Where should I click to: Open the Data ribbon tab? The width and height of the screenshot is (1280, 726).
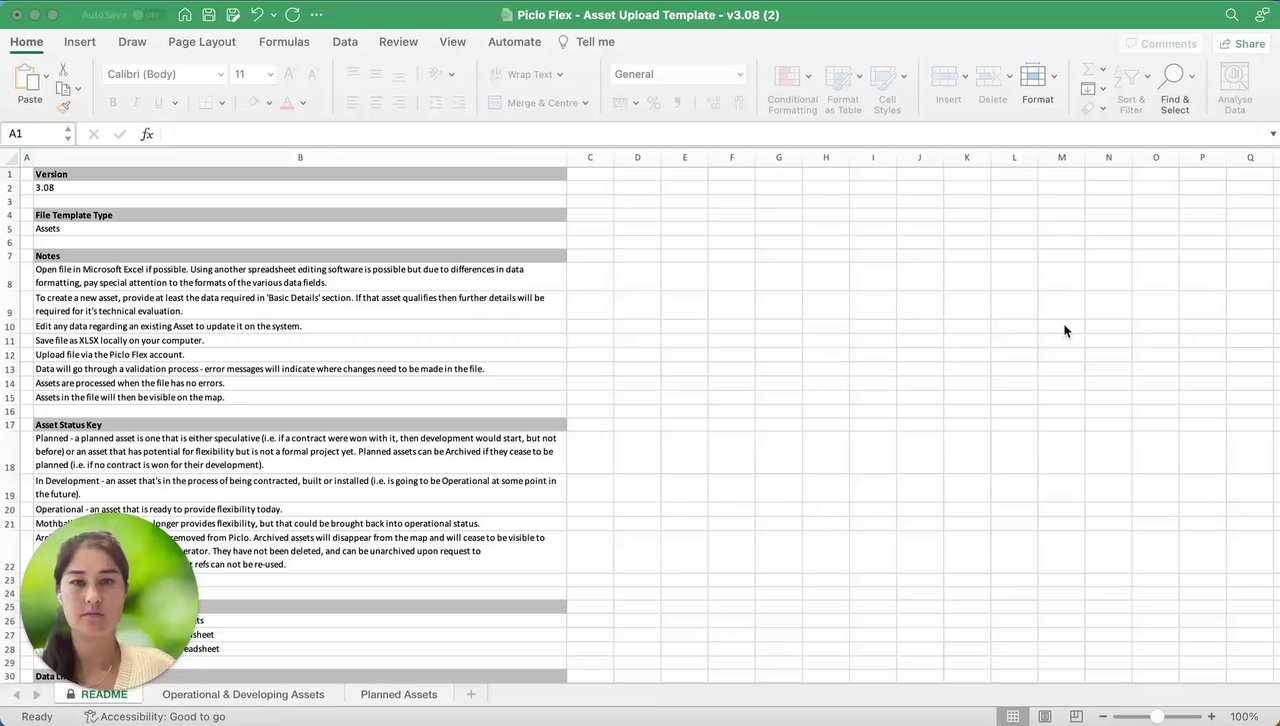point(345,42)
